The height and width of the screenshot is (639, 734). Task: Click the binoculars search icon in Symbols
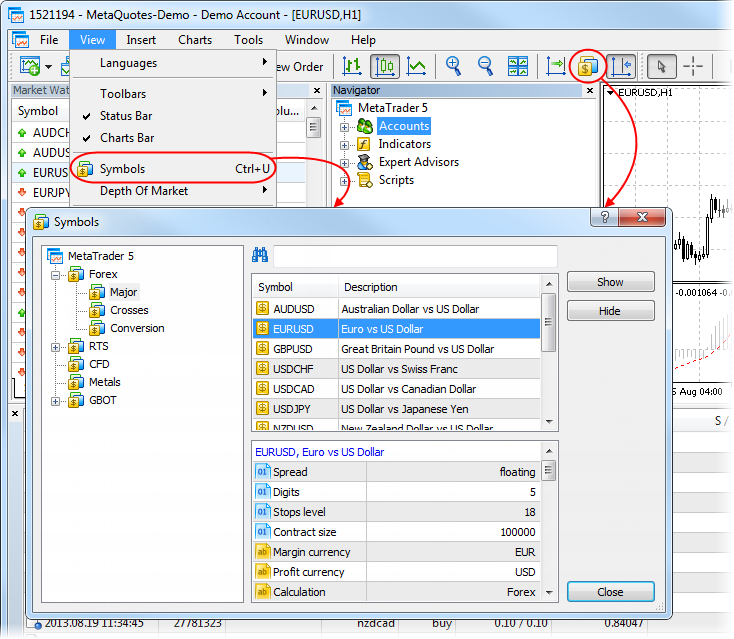261,255
